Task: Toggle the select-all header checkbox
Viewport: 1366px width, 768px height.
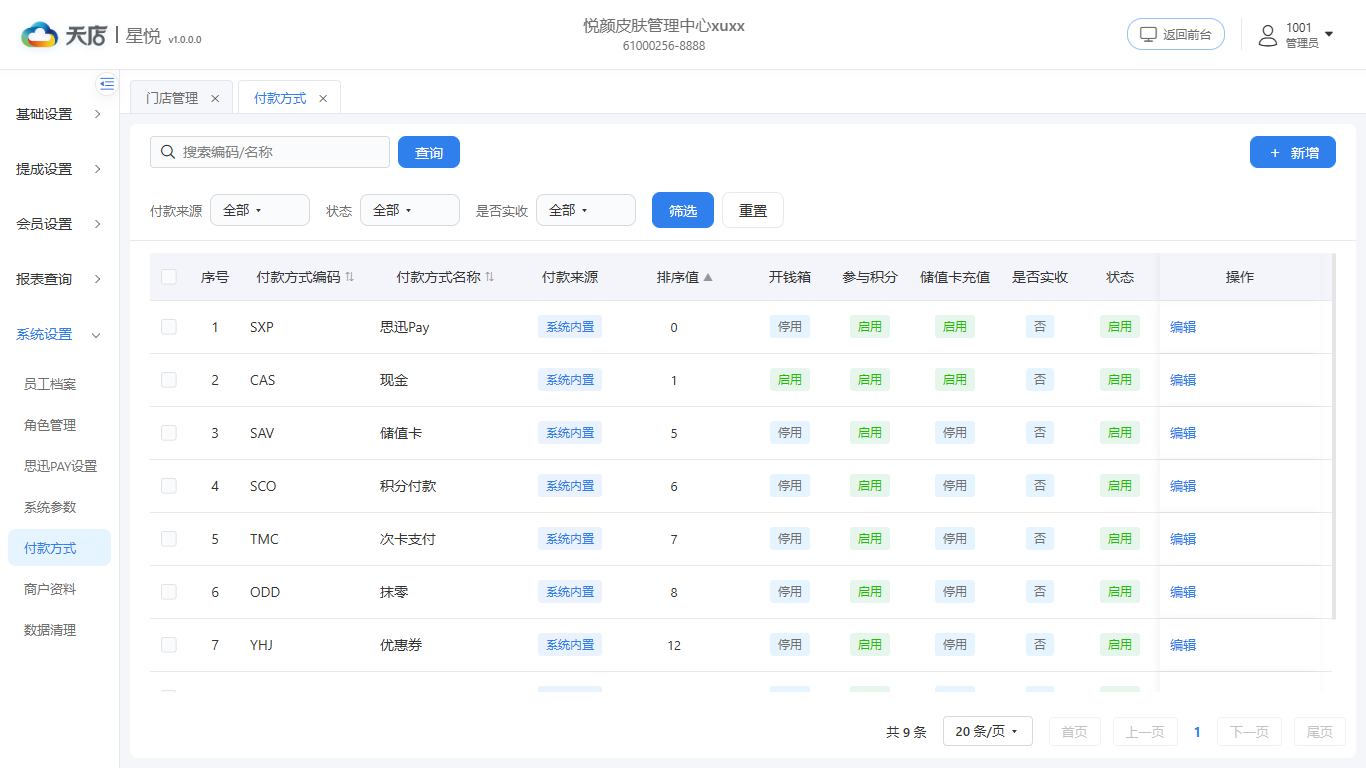Action: [x=169, y=277]
